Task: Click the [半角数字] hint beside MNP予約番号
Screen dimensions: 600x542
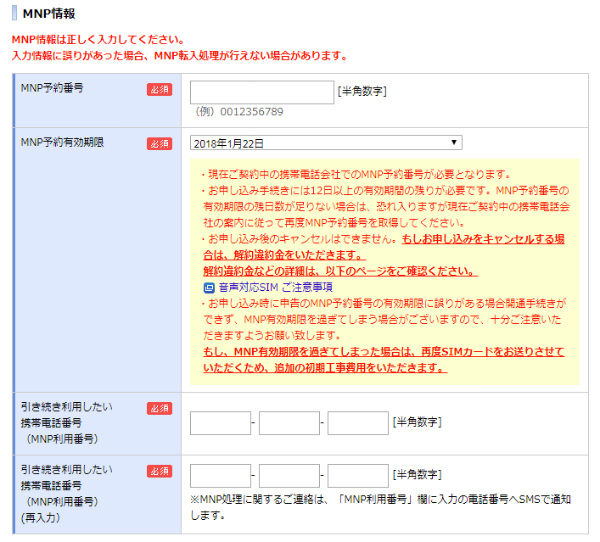Action: [362, 91]
